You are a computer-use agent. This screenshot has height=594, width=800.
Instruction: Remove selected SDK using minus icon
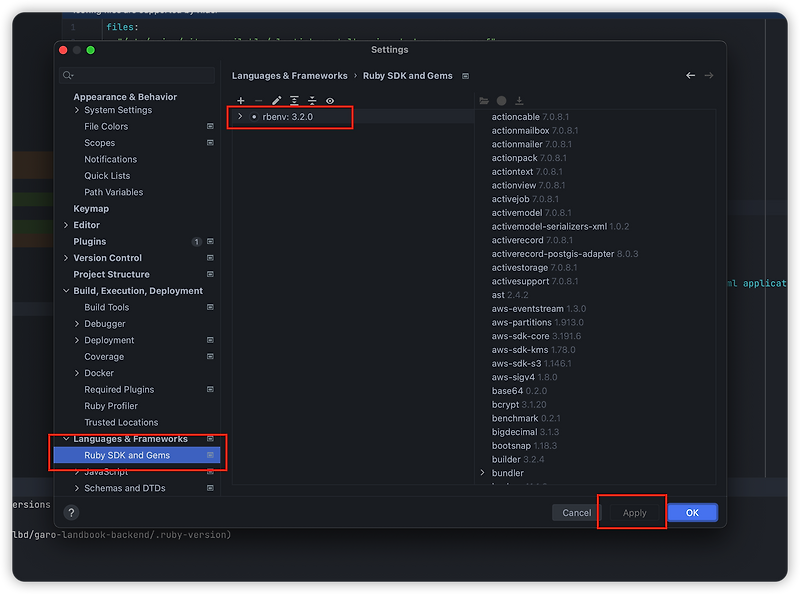point(257,100)
